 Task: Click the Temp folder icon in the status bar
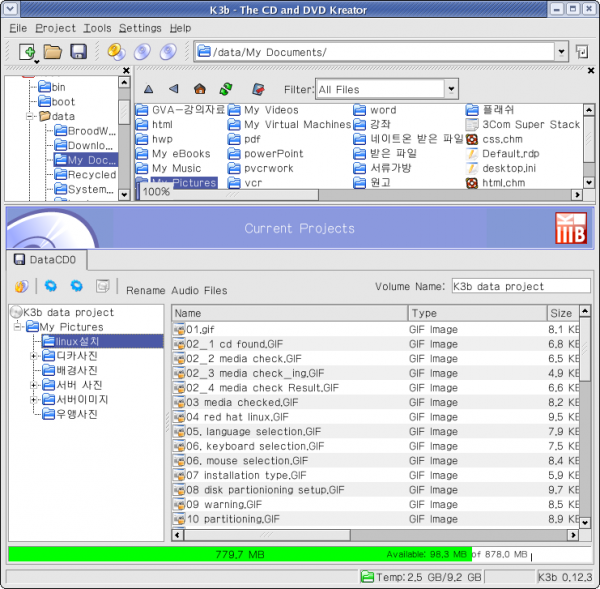(x=367, y=576)
